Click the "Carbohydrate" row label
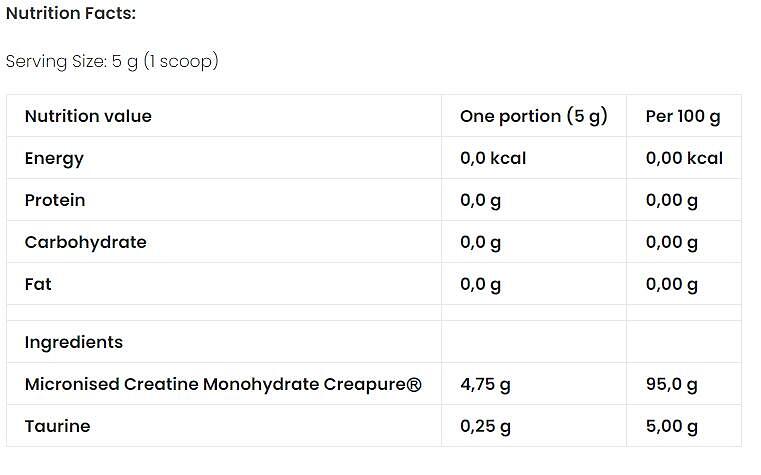The image size is (761, 475). pos(85,242)
